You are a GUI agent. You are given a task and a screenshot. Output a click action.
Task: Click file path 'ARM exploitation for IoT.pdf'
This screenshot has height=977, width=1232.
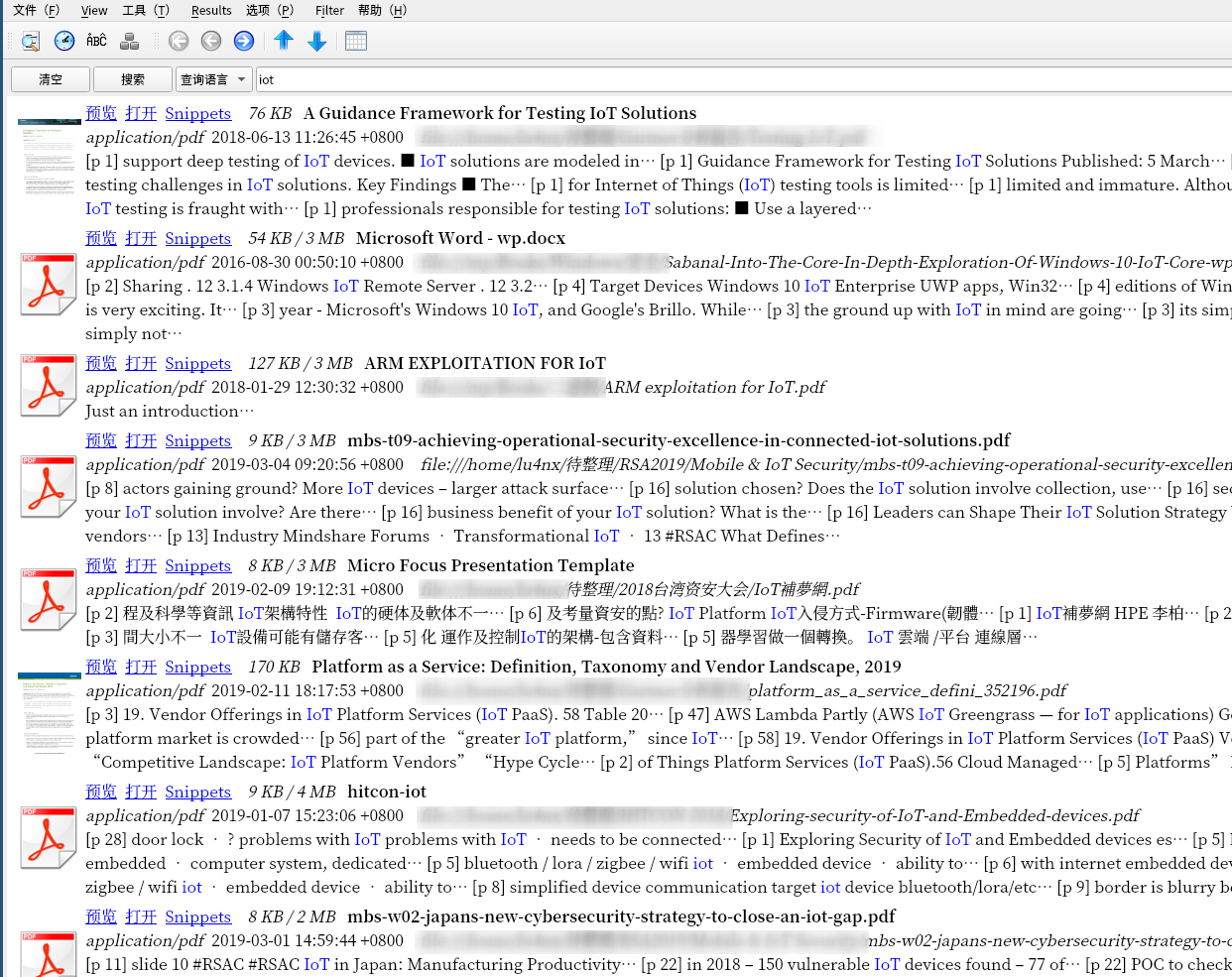(x=715, y=387)
